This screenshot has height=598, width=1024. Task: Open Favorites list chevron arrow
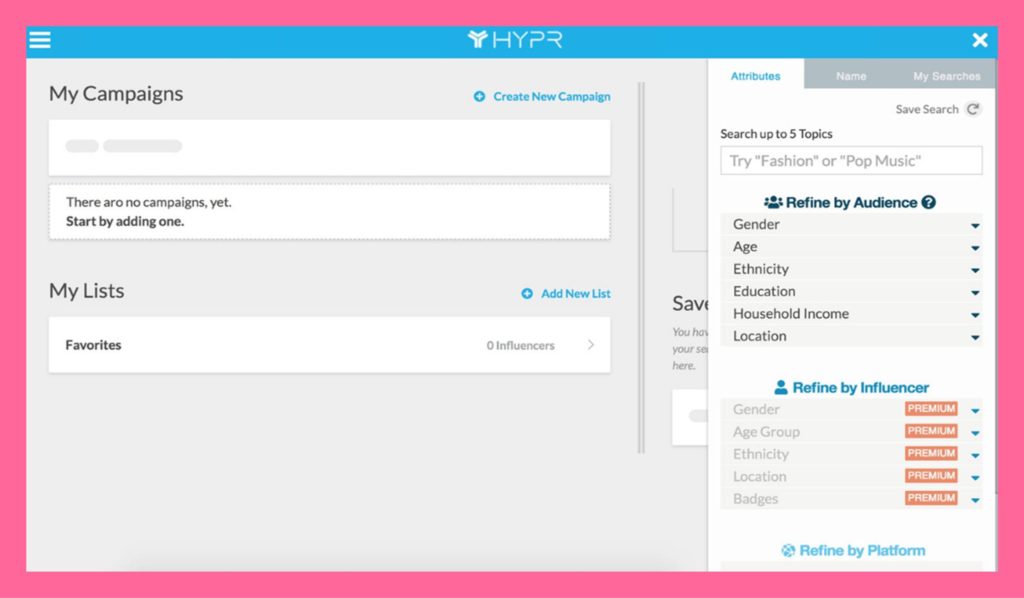(x=591, y=345)
